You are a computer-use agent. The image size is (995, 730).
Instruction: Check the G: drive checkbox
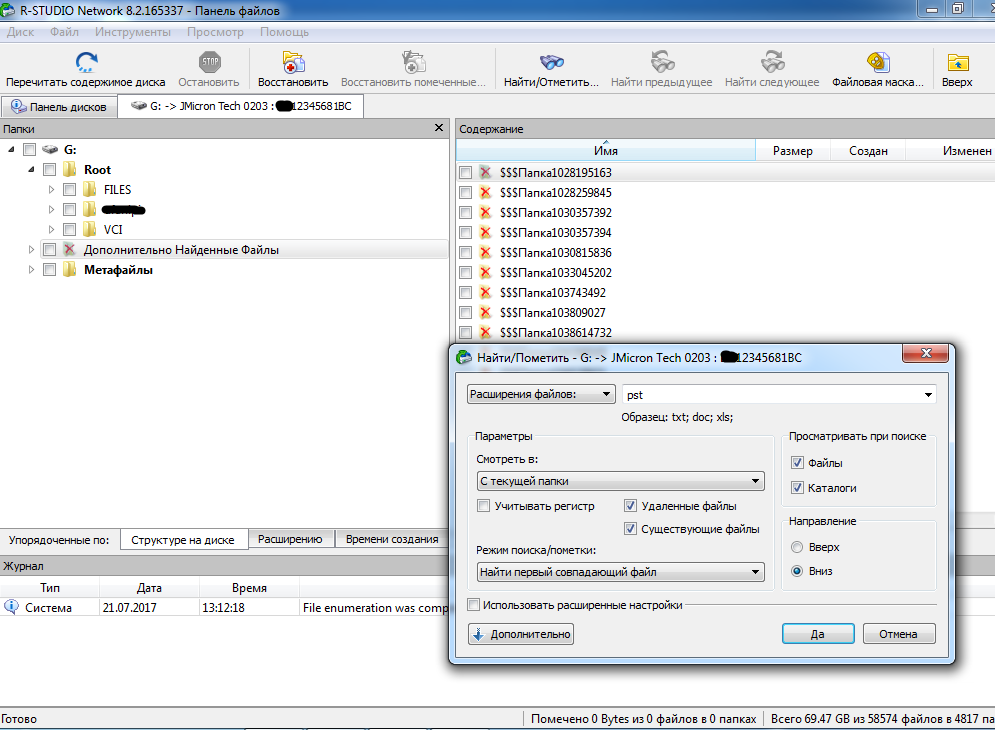29,150
